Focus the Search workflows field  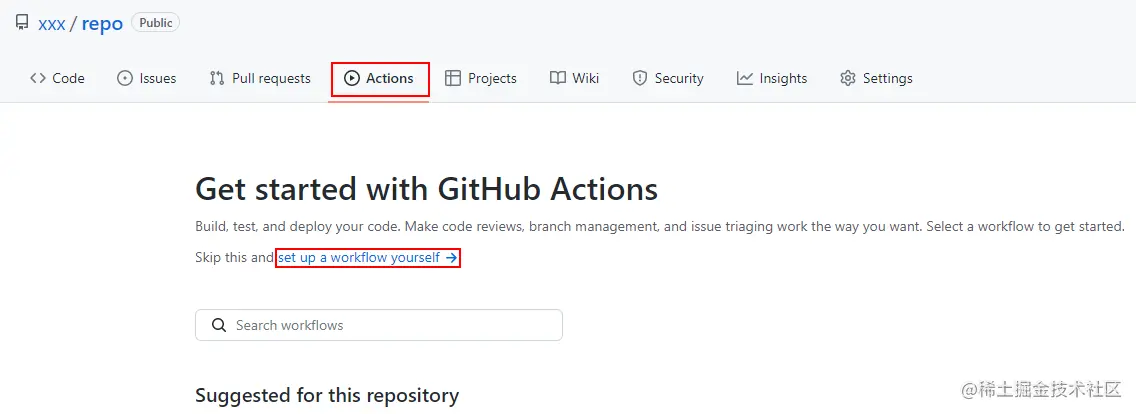click(x=379, y=325)
